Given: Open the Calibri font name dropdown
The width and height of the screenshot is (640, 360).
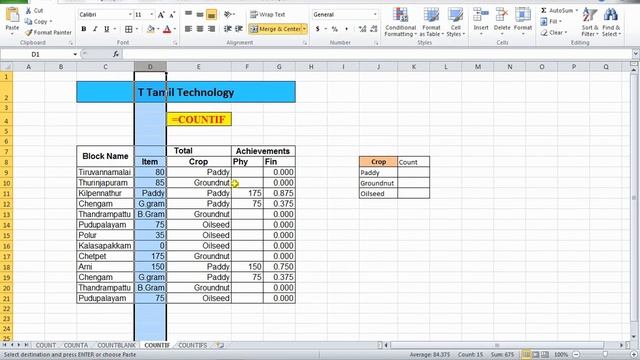Looking at the screenshot, I should click(130, 15).
